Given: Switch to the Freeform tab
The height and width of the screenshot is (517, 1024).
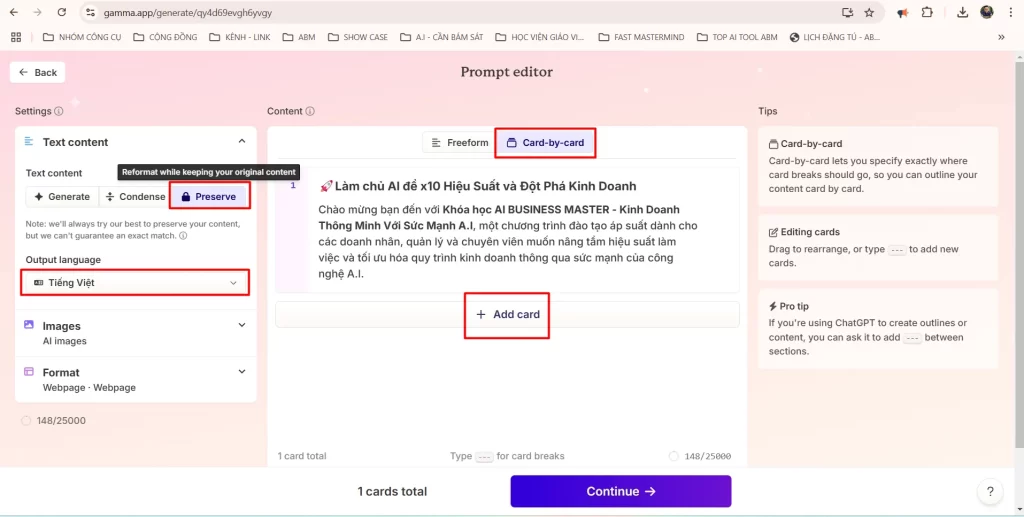Looking at the screenshot, I should point(459,143).
